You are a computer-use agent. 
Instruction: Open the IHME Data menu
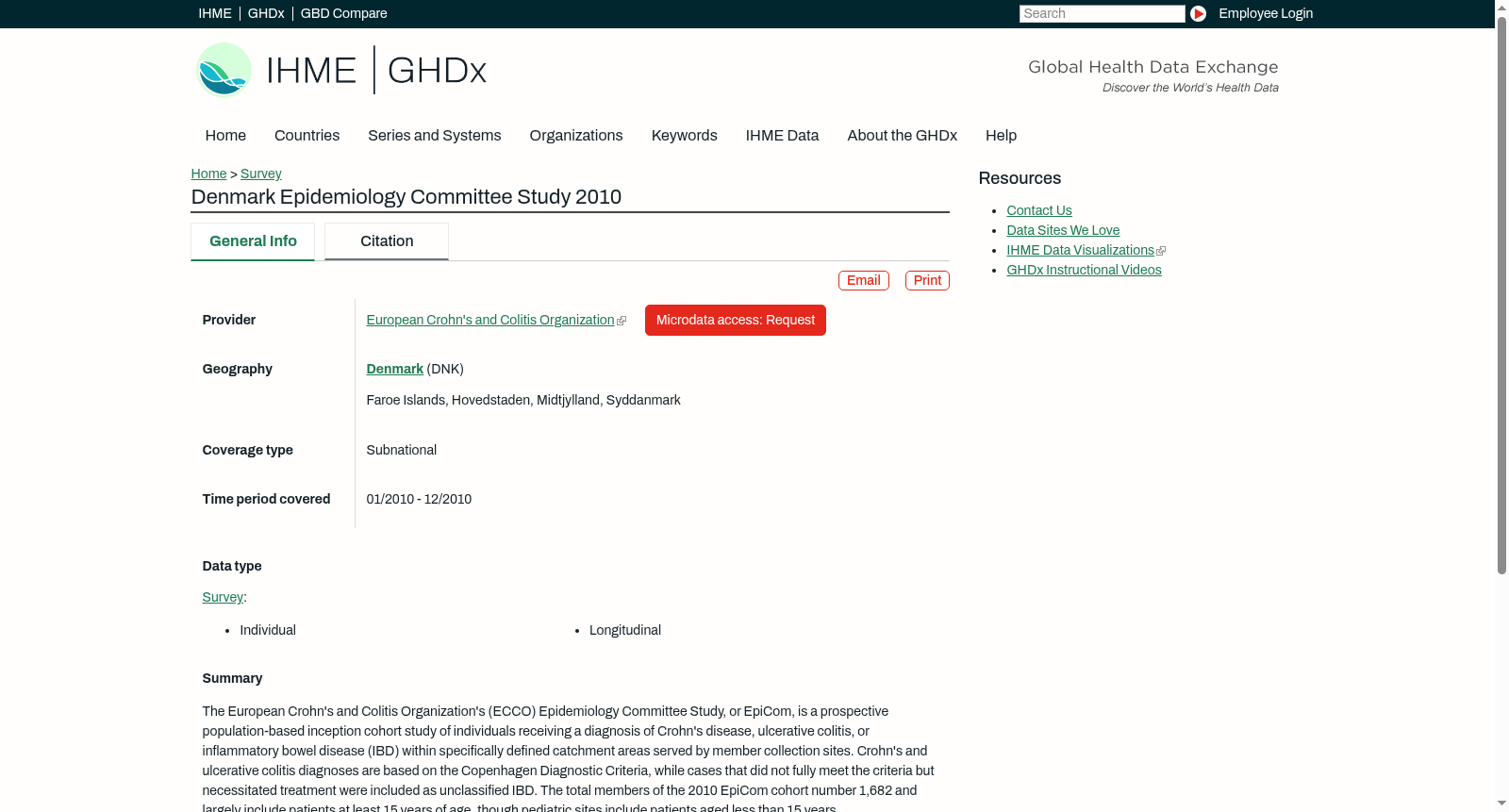pyautogui.click(x=782, y=135)
